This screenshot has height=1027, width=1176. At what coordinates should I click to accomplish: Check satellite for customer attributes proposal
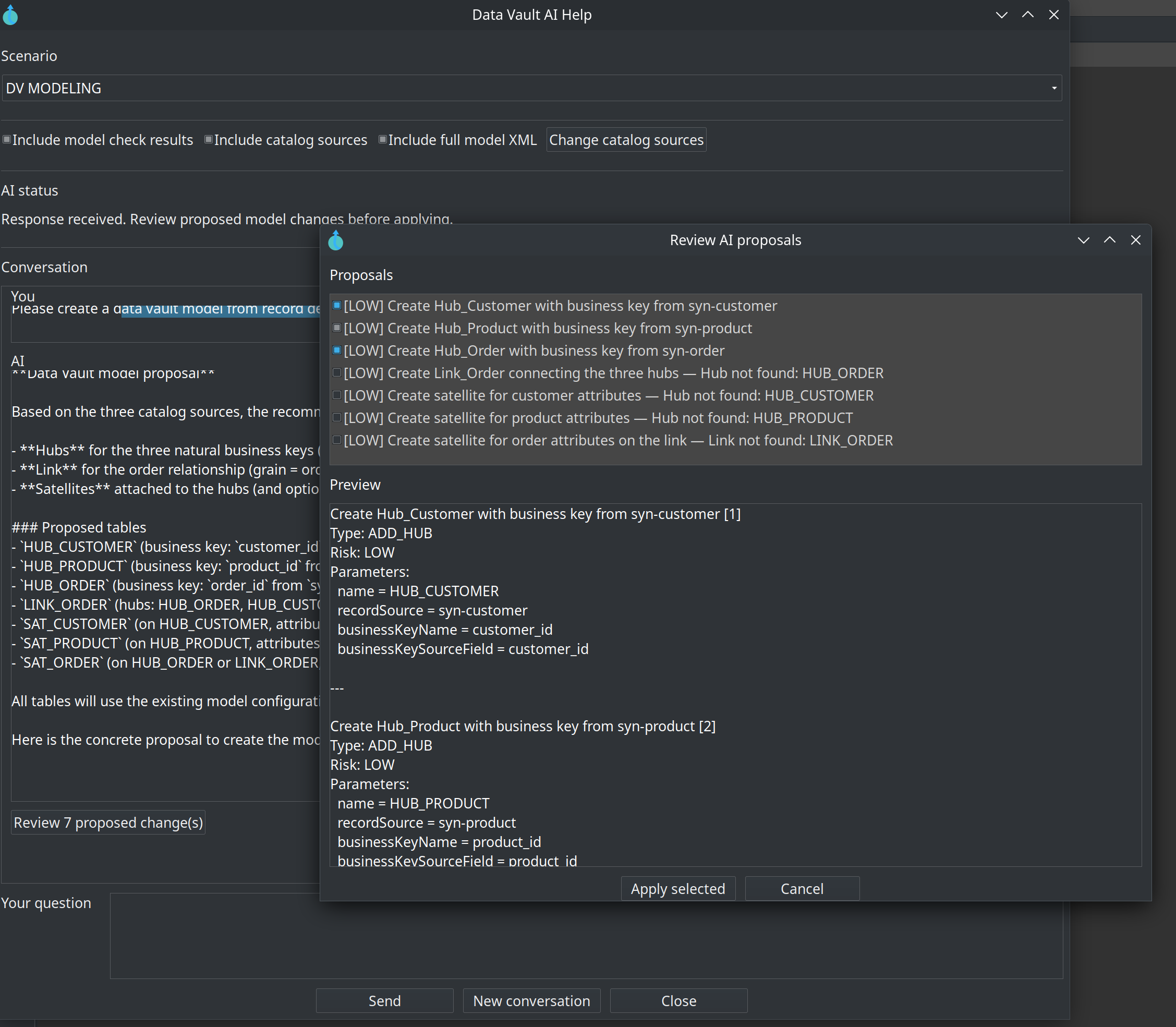(337, 395)
